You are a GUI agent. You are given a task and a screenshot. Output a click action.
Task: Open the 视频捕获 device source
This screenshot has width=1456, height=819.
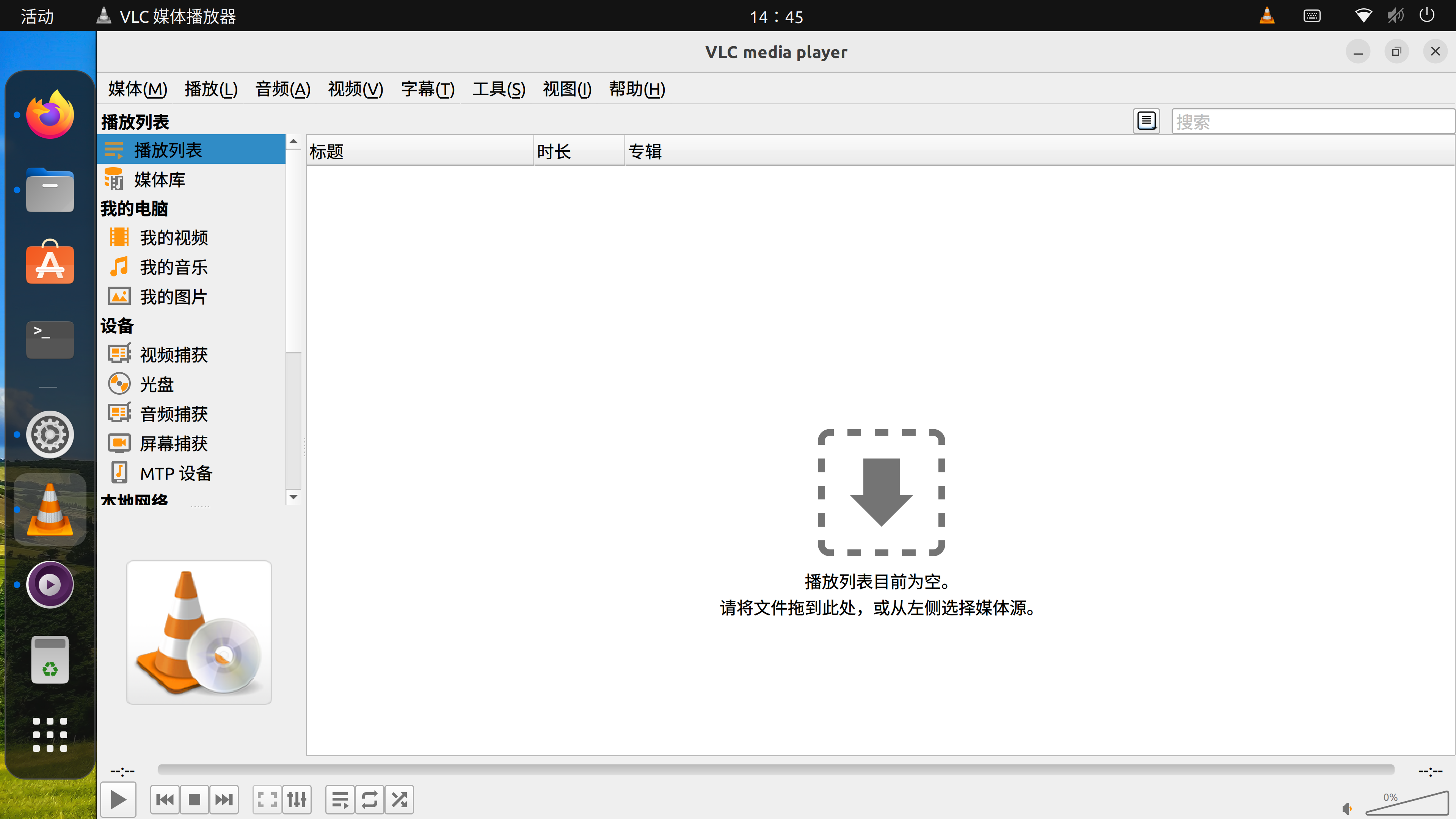(174, 355)
